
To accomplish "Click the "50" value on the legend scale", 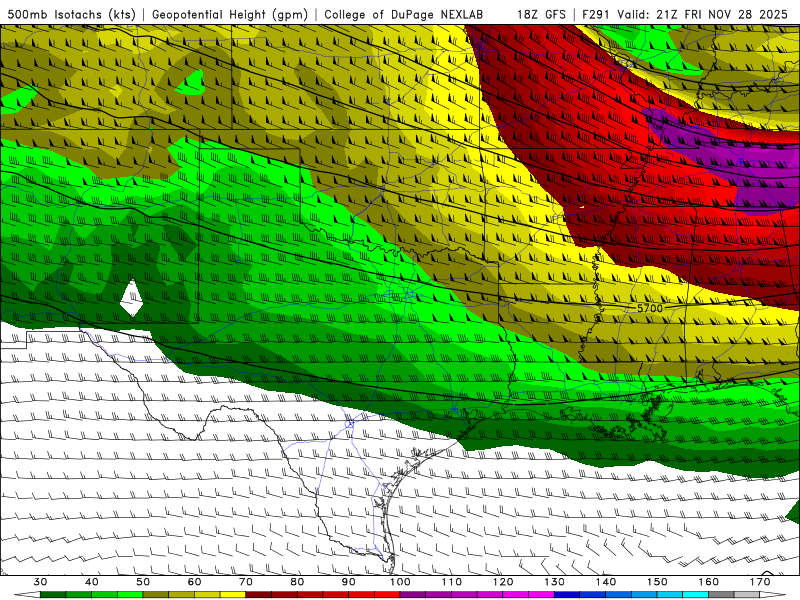I will point(143,582).
